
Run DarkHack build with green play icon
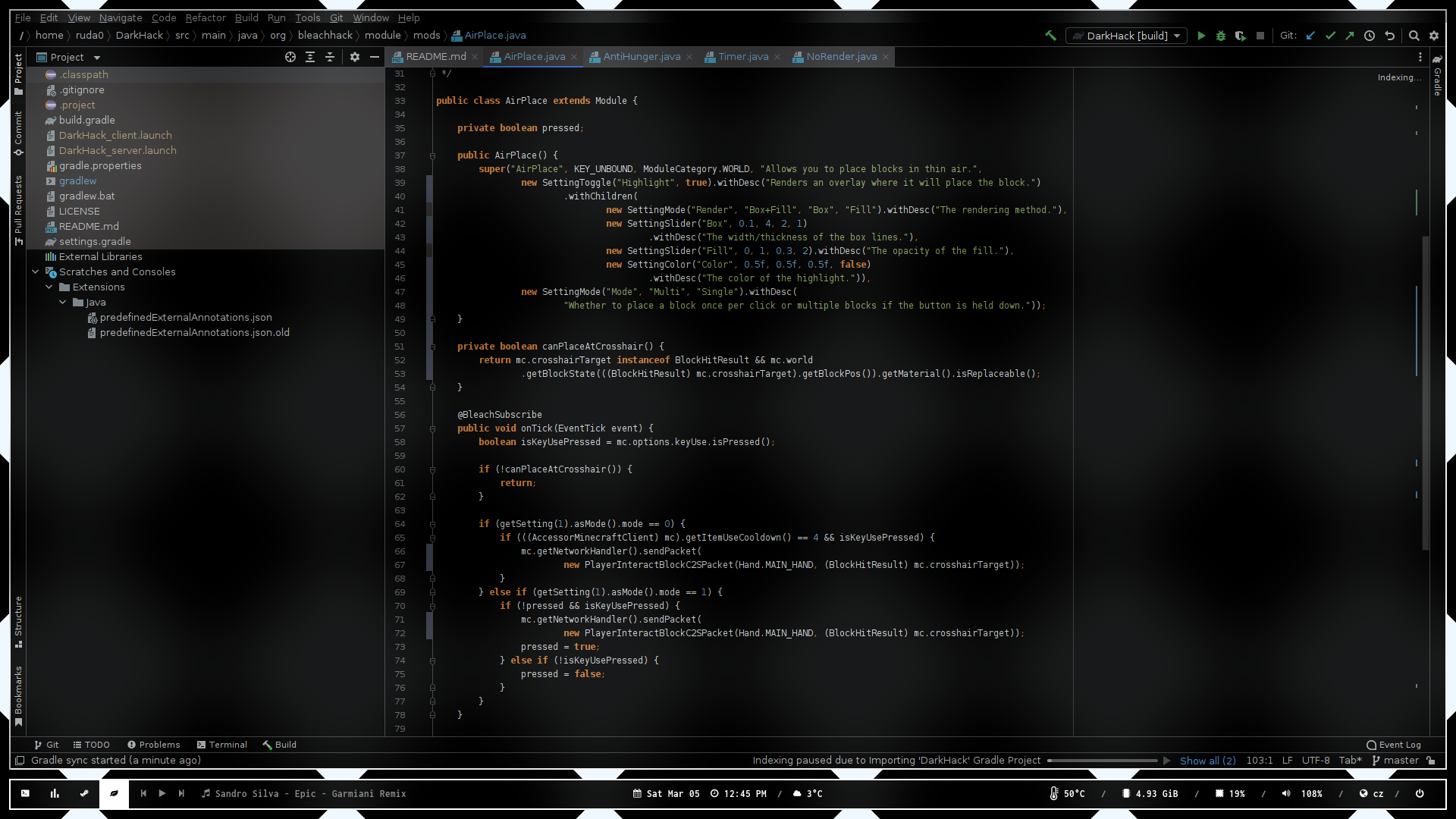coord(1201,36)
